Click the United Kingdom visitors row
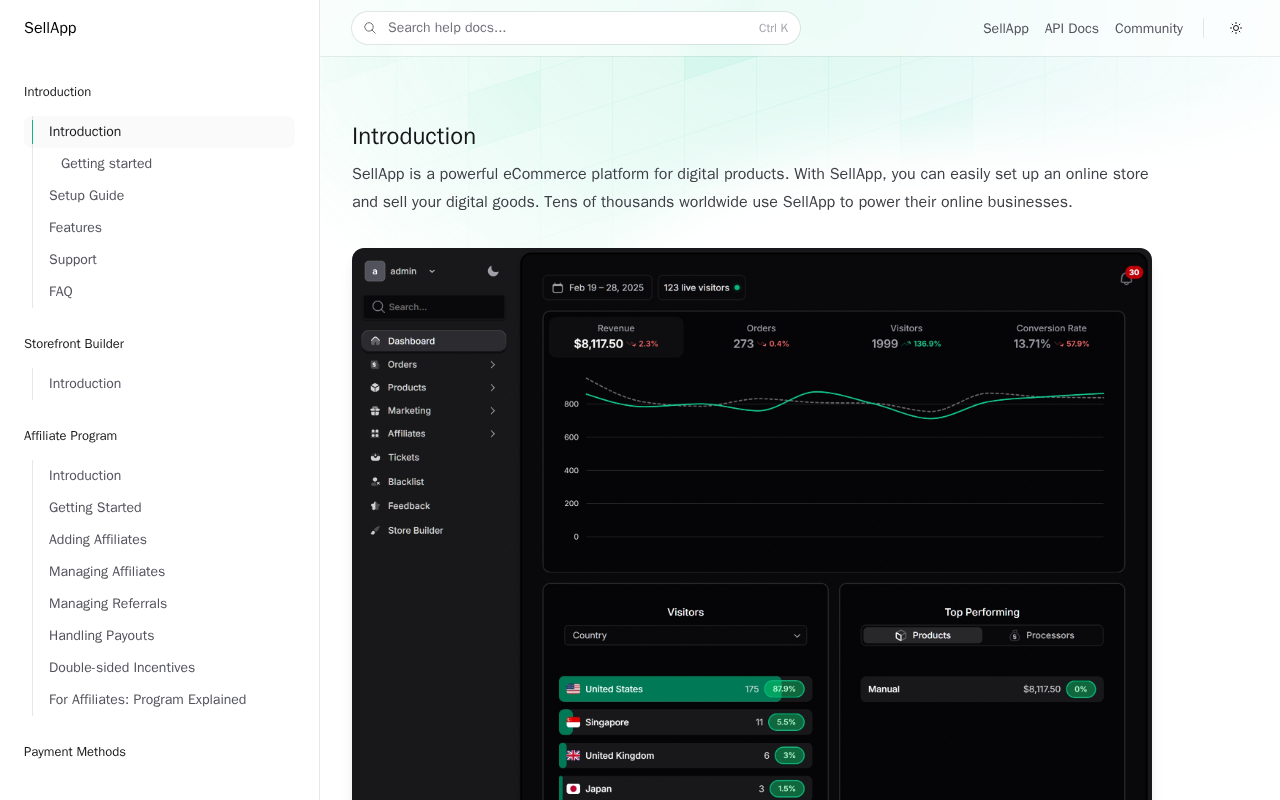 [x=685, y=756]
